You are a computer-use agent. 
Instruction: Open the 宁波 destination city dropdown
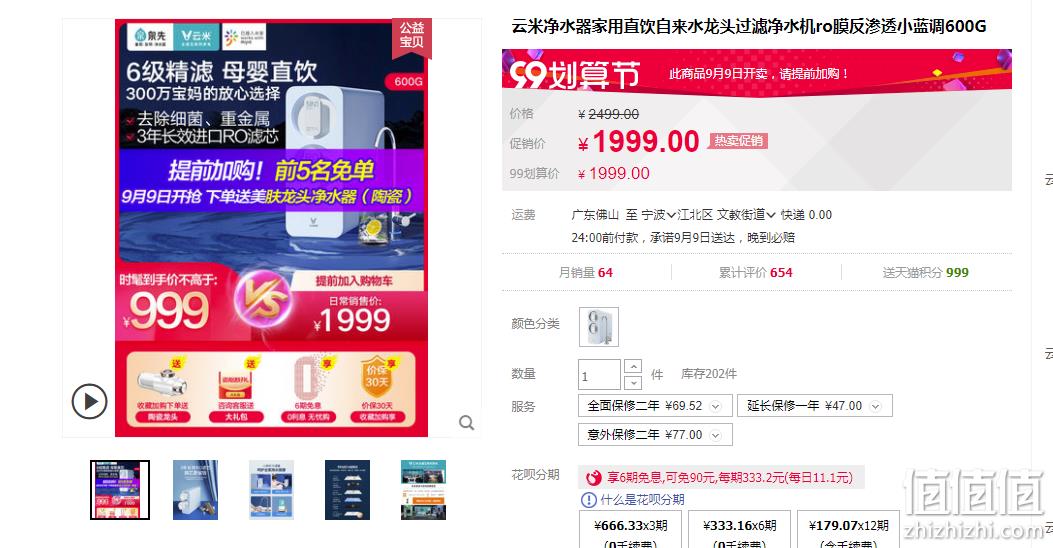click(658, 215)
